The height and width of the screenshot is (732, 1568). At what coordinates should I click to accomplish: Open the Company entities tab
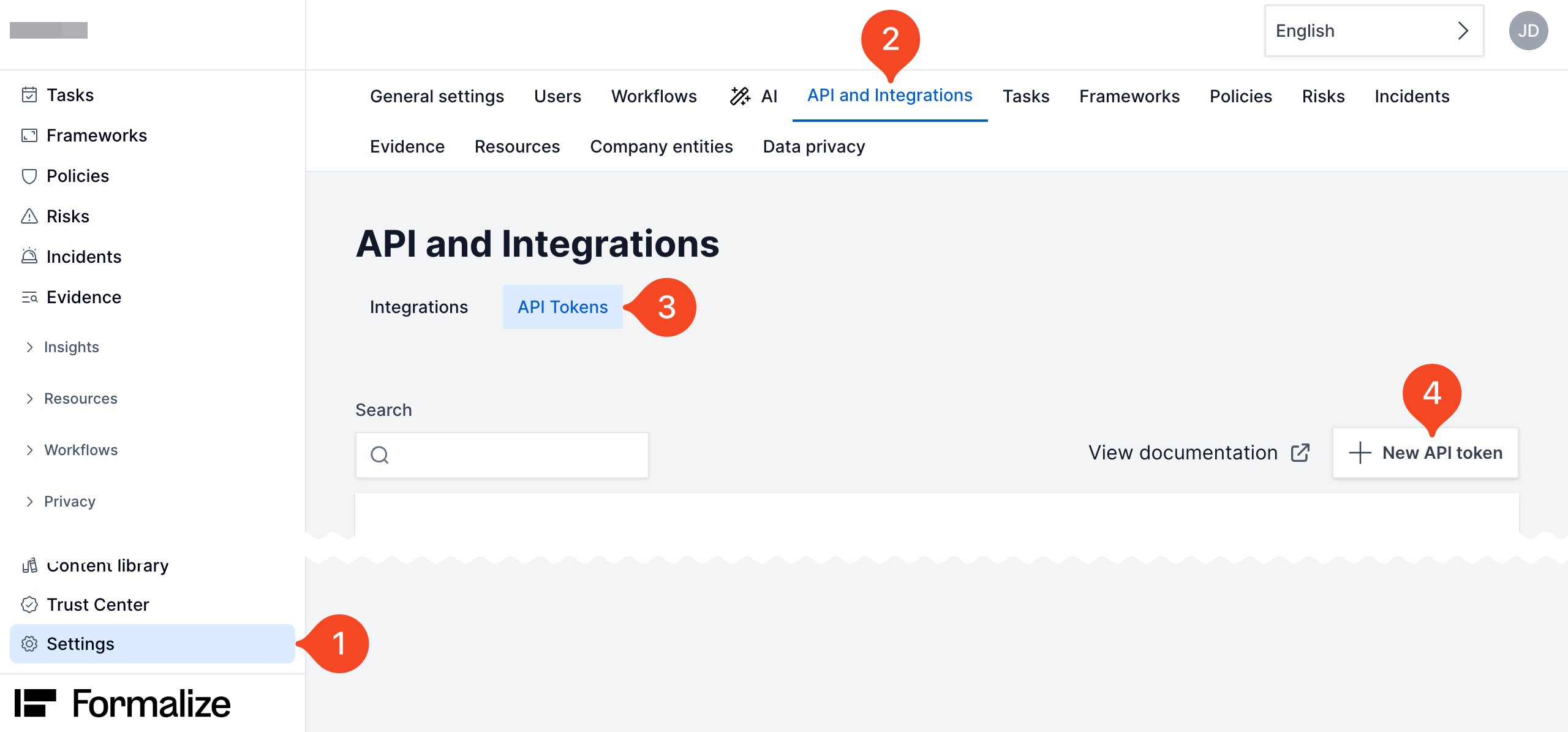click(x=661, y=146)
